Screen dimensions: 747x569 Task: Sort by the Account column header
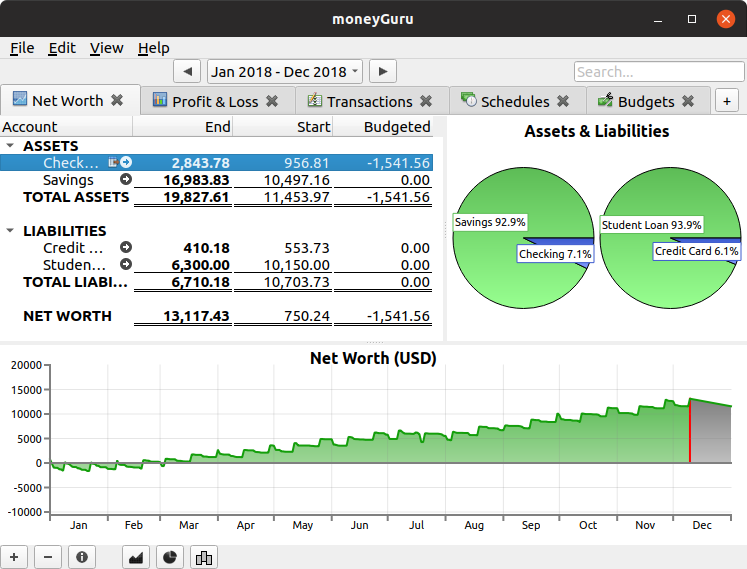(66, 127)
